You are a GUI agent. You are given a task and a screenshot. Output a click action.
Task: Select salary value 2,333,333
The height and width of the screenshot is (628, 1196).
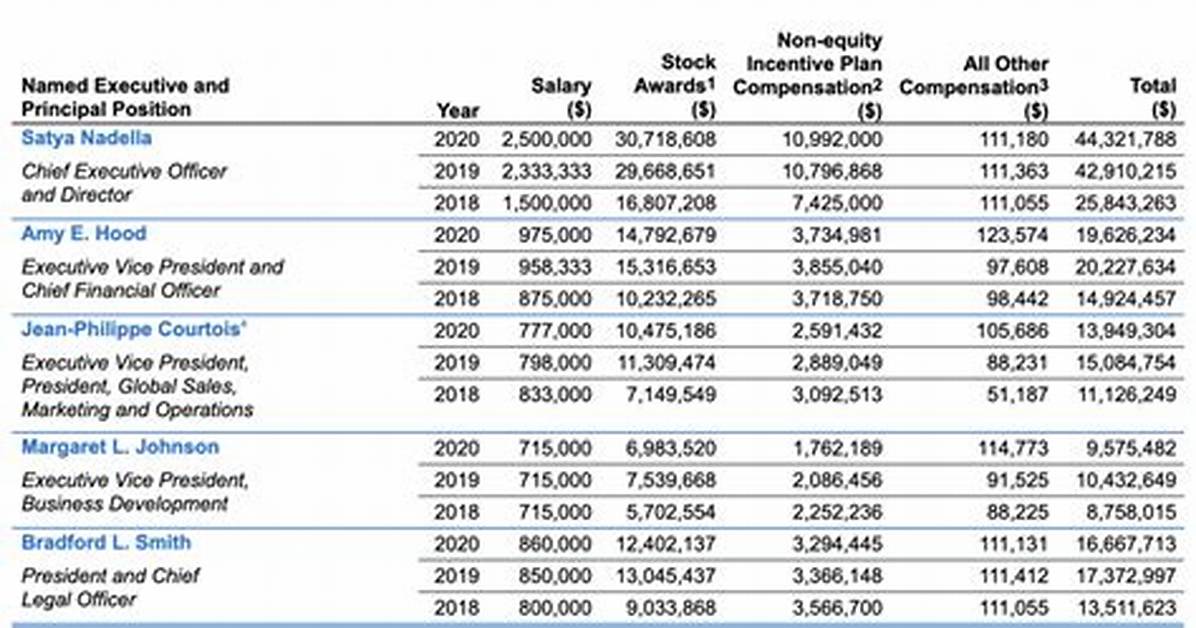546,172
